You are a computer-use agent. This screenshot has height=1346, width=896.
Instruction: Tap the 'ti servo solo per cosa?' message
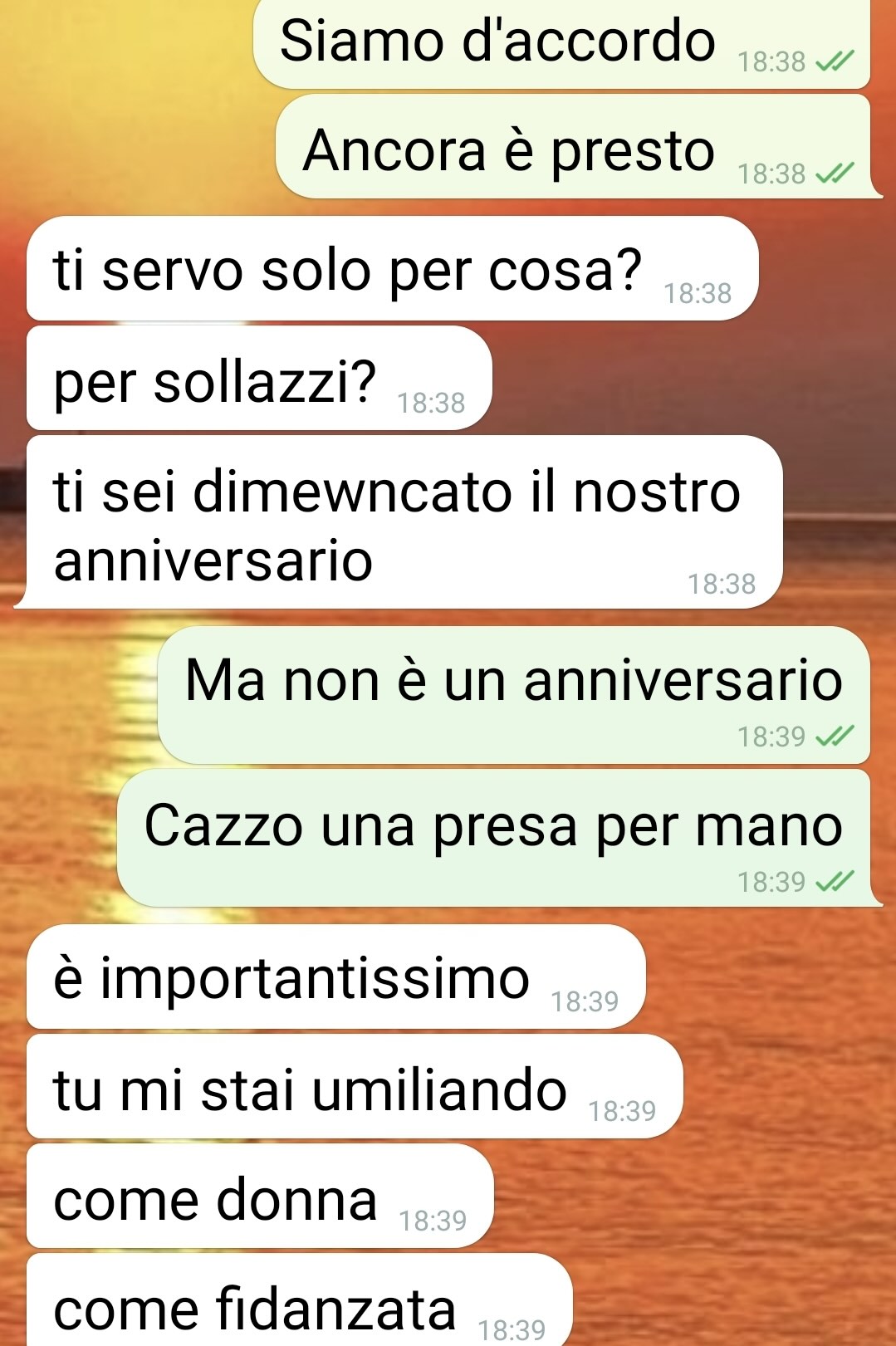(393, 268)
